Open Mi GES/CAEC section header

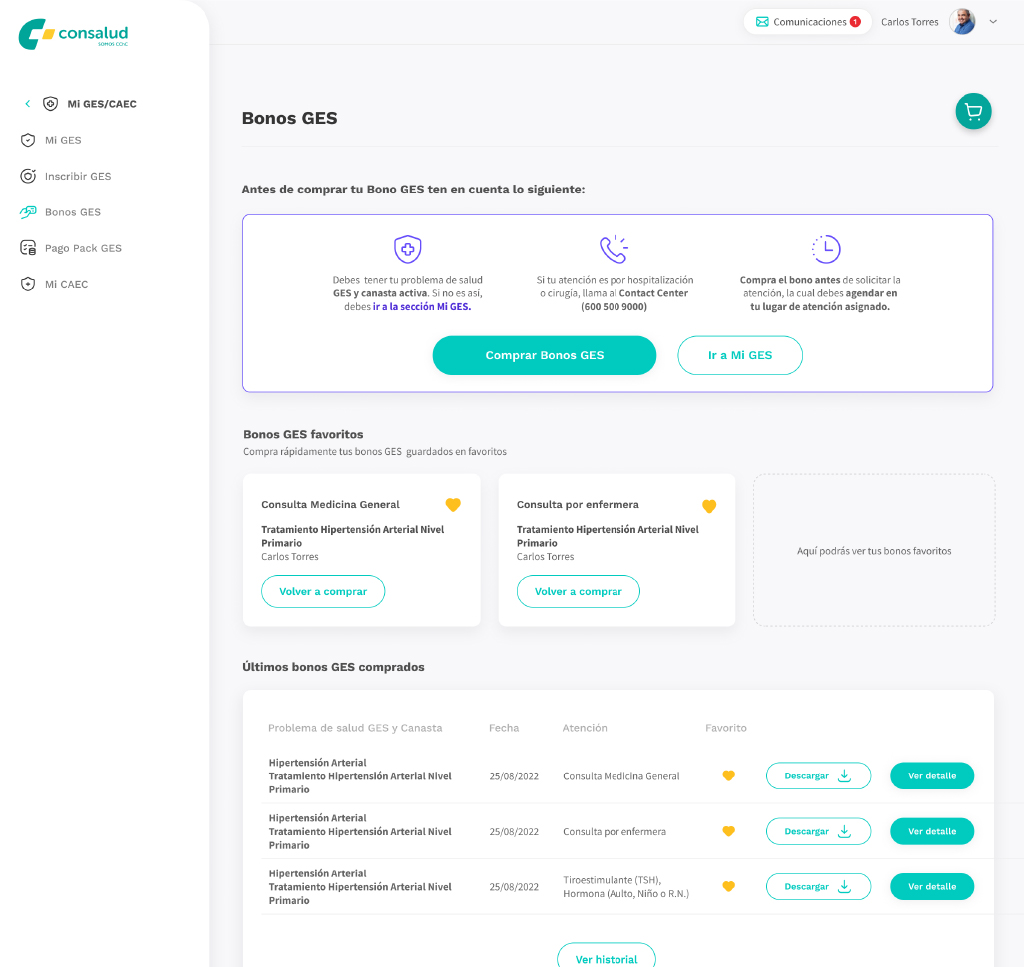click(x=101, y=104)
